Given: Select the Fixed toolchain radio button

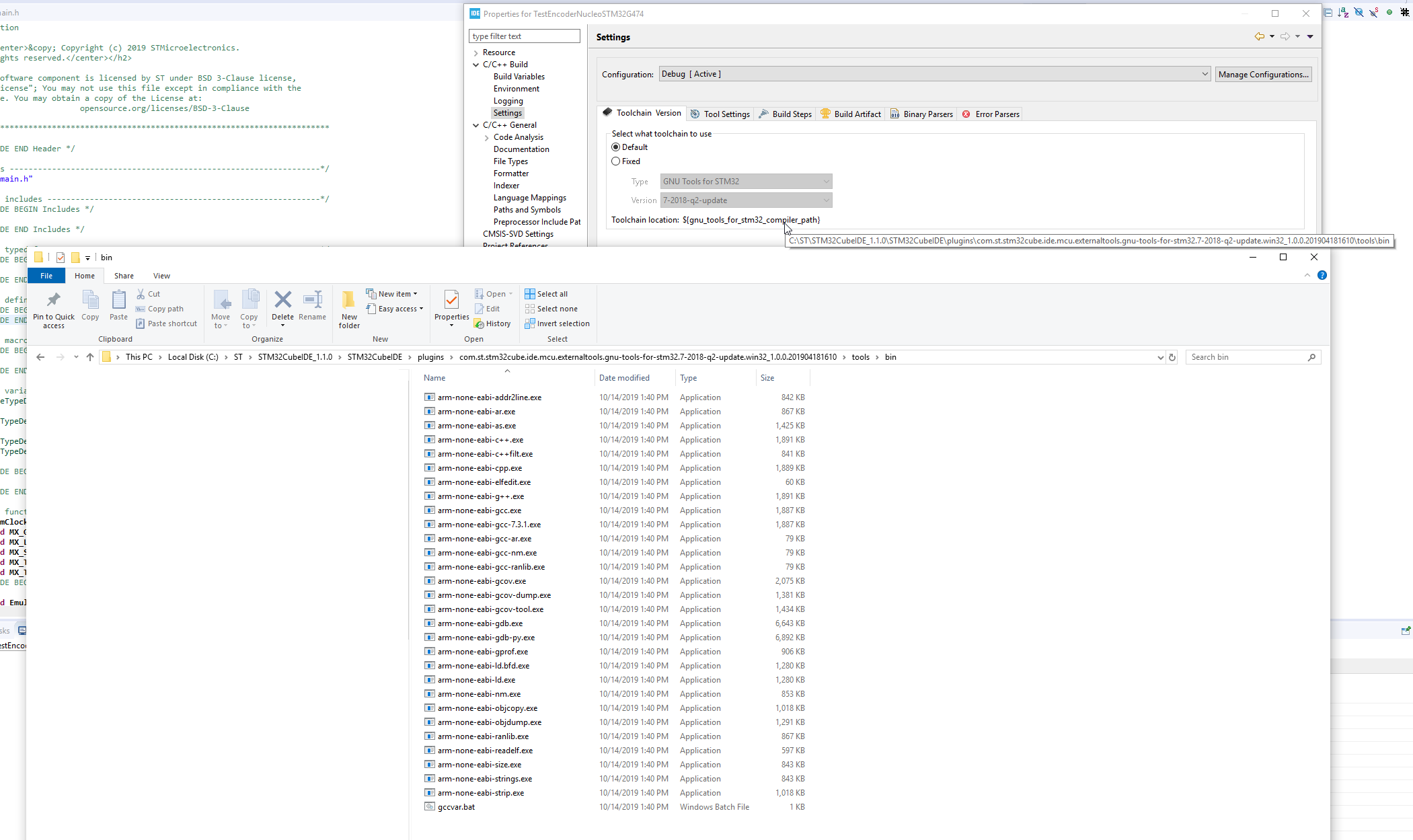Looking at the screenshot, I should click(x=616, y=161).
